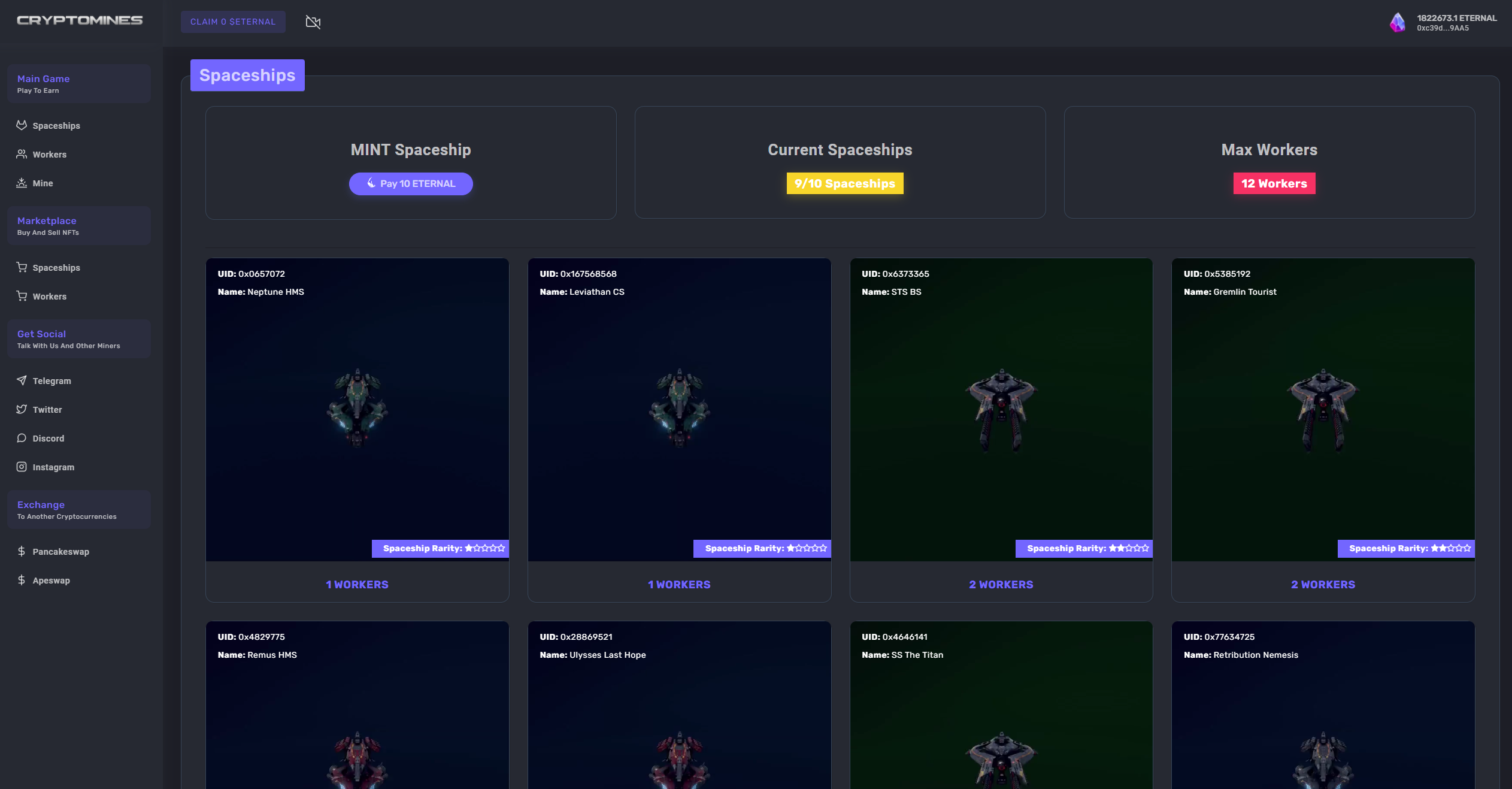Screen dimensions: 1512x789
Task: Click the ETERNAL gem icon near wallet balance
Action: click(1398, 23)
